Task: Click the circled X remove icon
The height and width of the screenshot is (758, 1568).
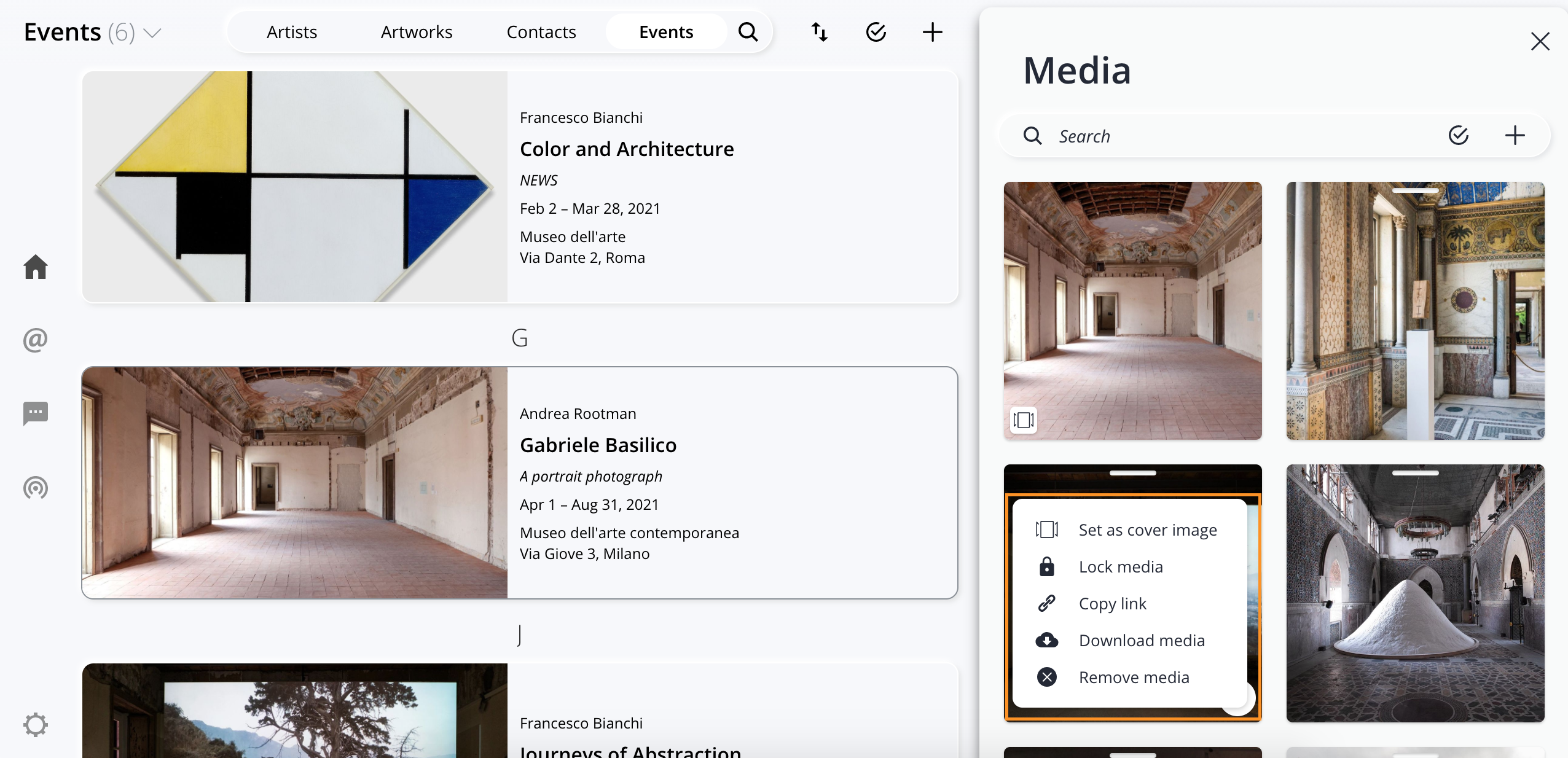Action: coord(1047,677)
